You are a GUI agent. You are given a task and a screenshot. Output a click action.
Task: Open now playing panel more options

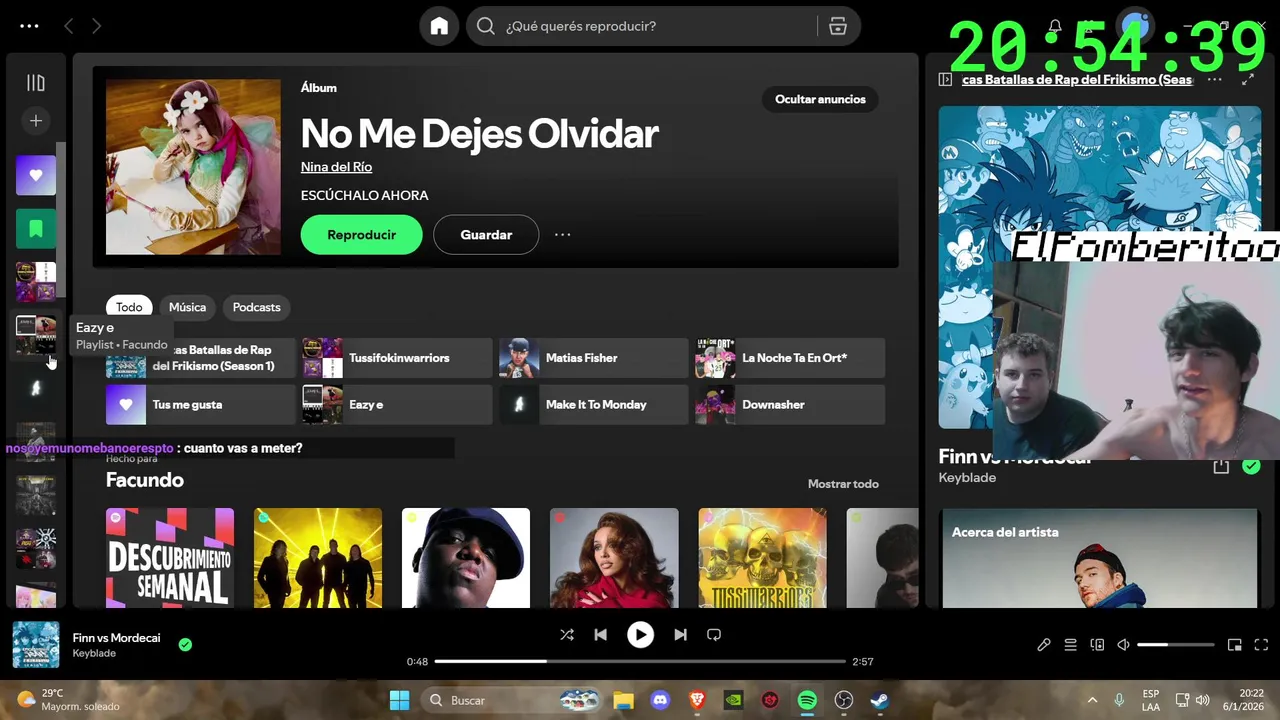point(1215,80)
